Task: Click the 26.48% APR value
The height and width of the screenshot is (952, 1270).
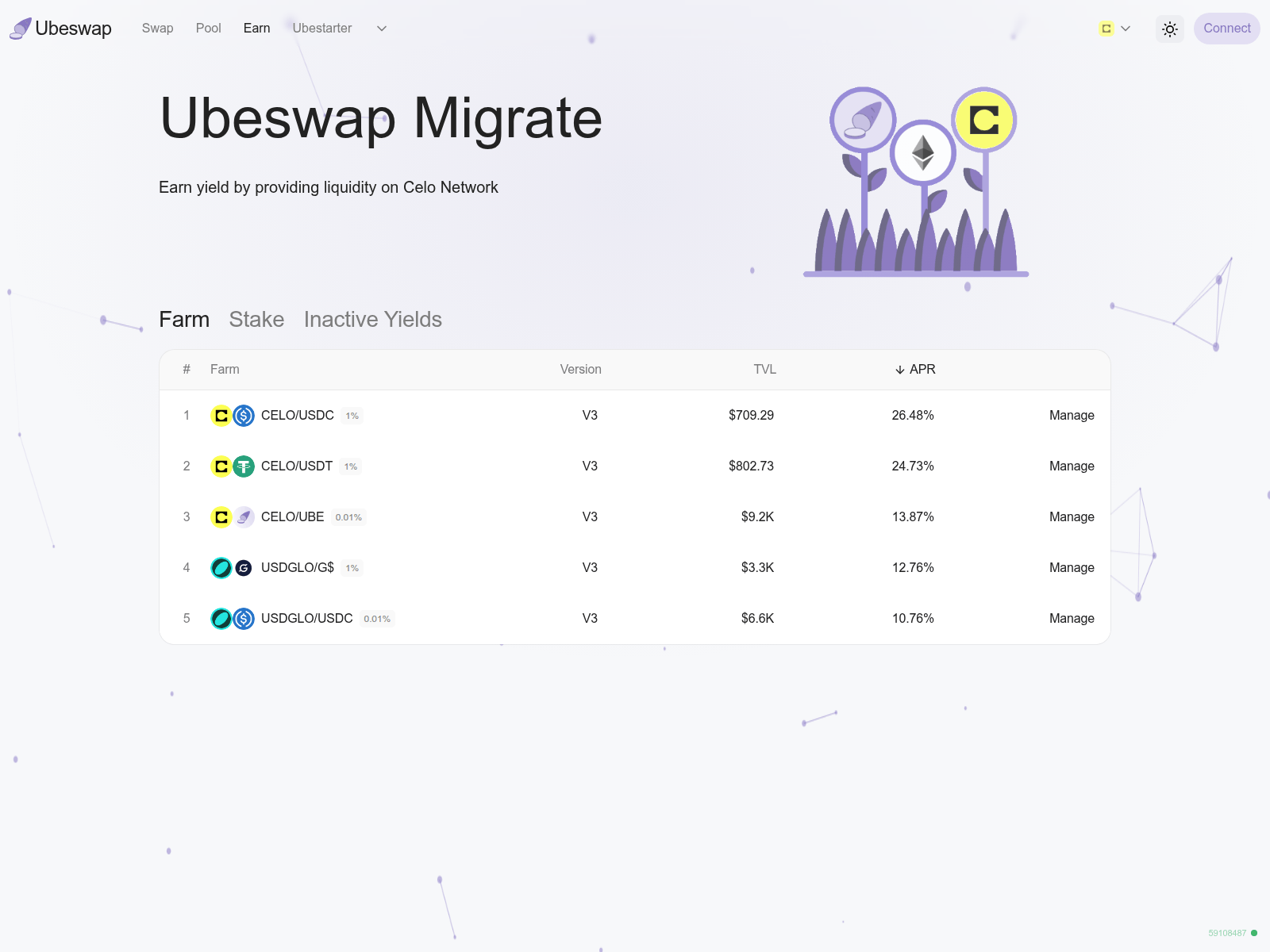Action: click(913, 415)
